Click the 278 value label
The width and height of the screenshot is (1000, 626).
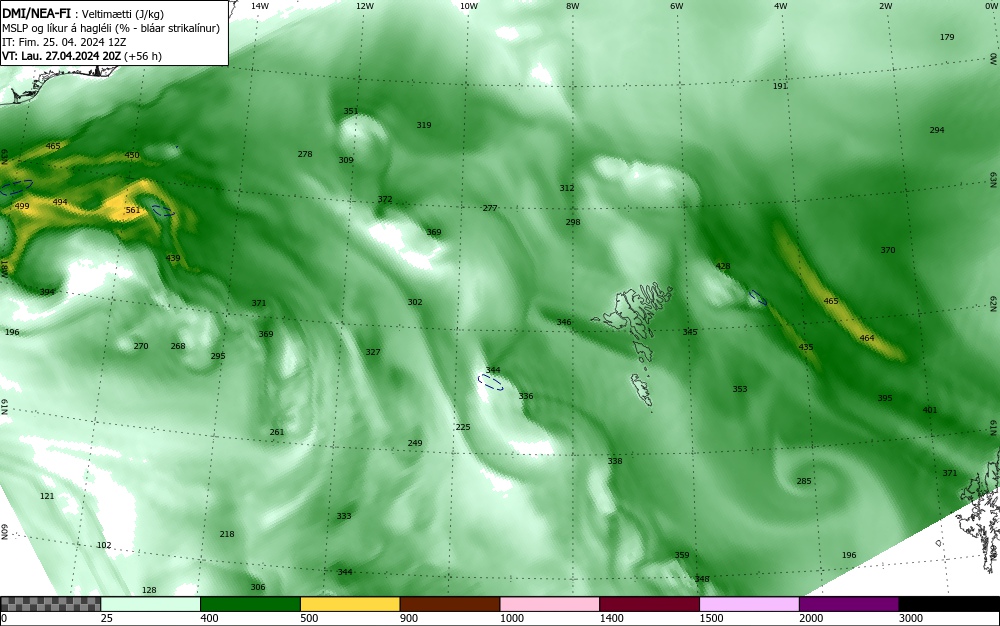coord(305,154)
